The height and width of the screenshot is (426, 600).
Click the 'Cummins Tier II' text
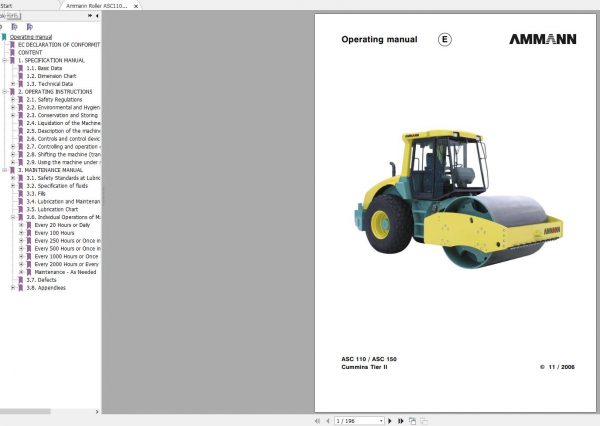point(364,367)
